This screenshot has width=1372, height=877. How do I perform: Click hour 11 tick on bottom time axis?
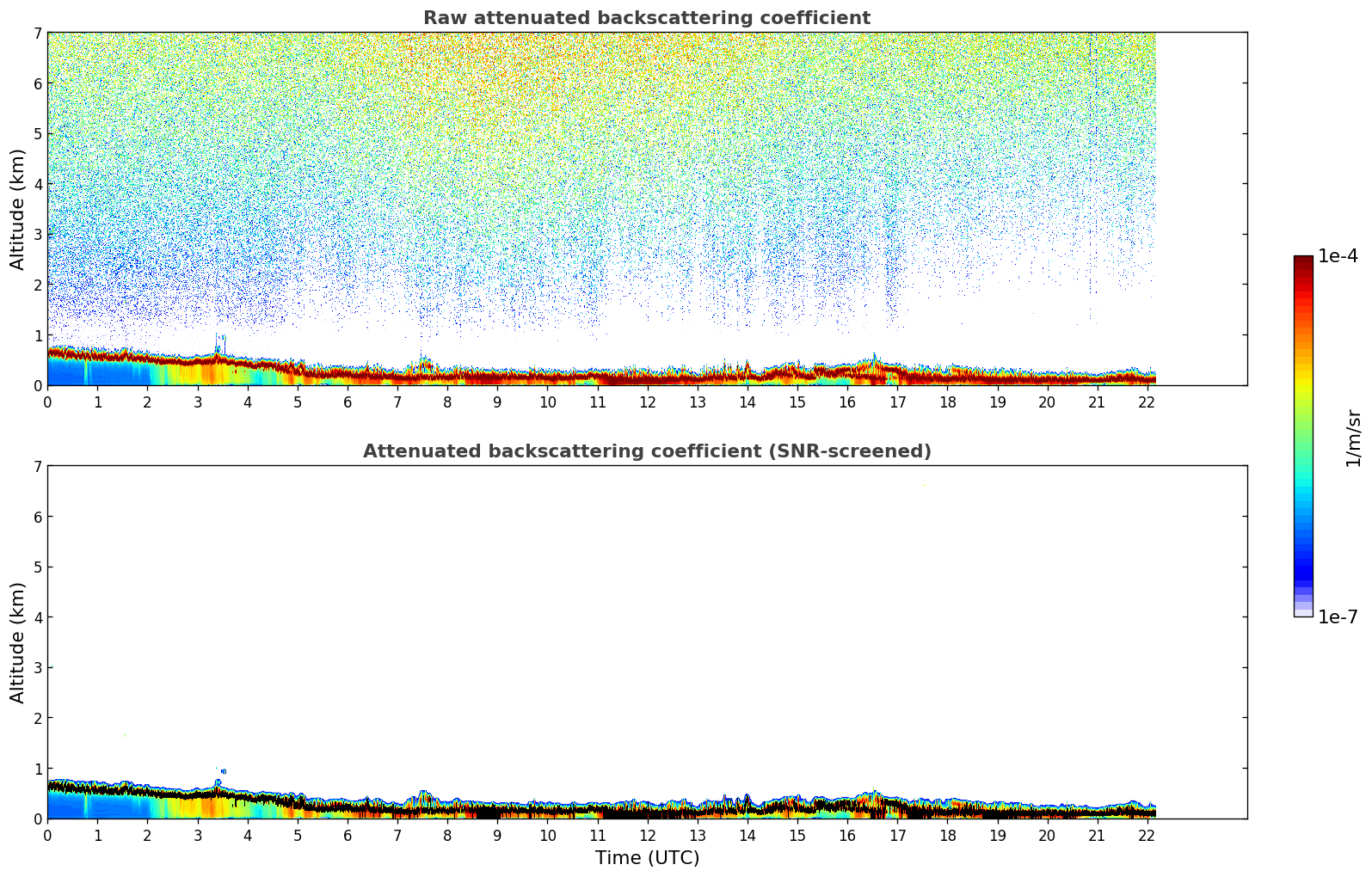coord(597,836)
